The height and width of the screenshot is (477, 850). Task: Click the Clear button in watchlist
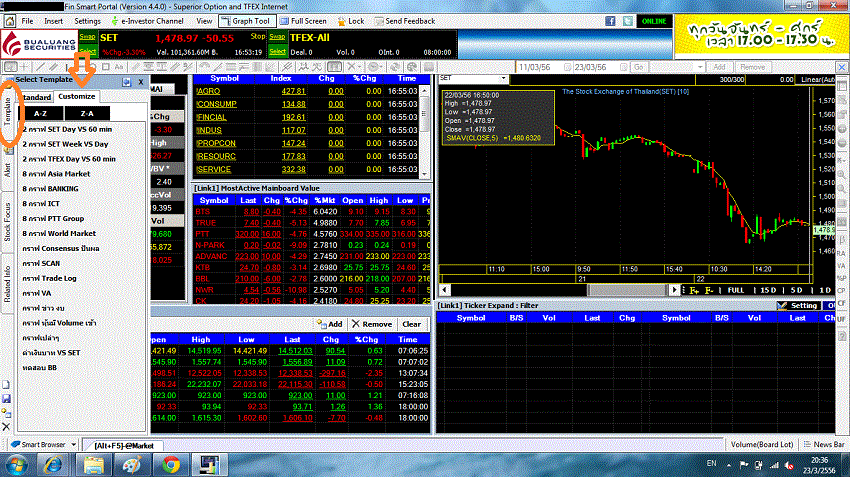click(411, 324)
